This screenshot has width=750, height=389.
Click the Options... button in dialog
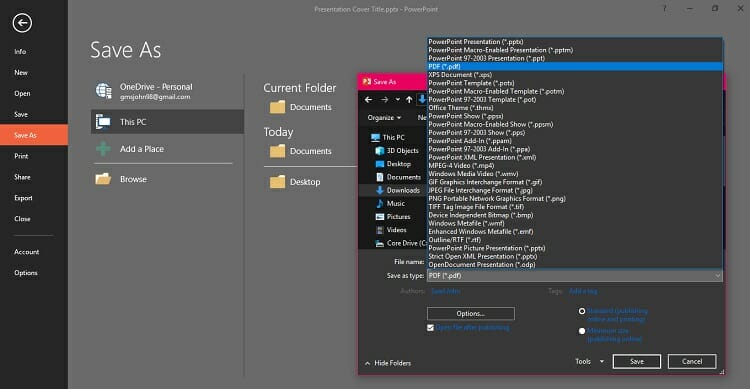(471, 313)
